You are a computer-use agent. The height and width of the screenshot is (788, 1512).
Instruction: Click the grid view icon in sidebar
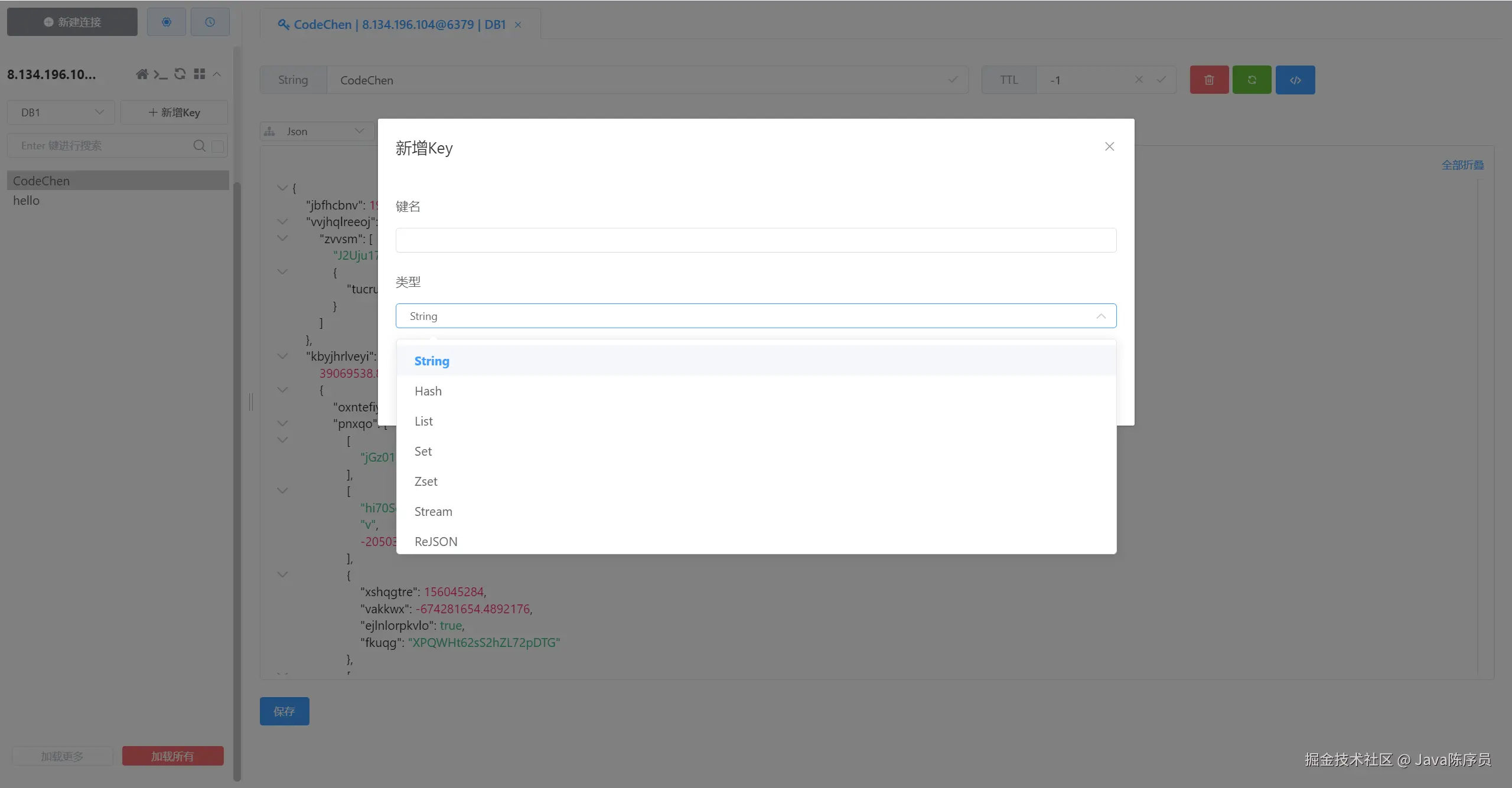click(x=200, y=74)
